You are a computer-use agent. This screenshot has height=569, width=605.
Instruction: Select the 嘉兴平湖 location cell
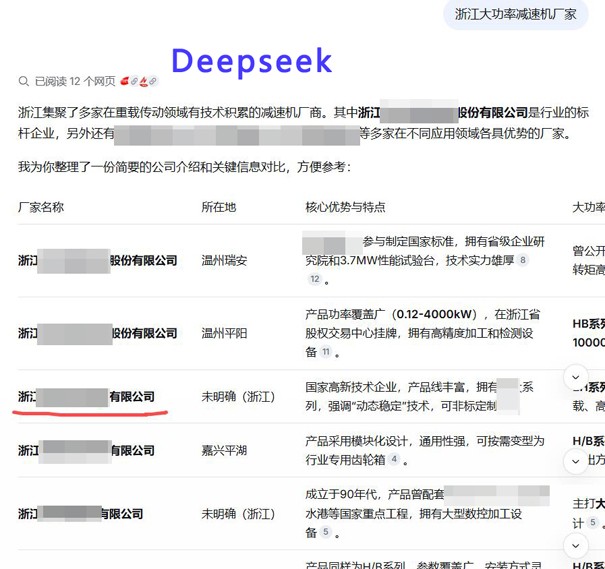click(224, 450)
